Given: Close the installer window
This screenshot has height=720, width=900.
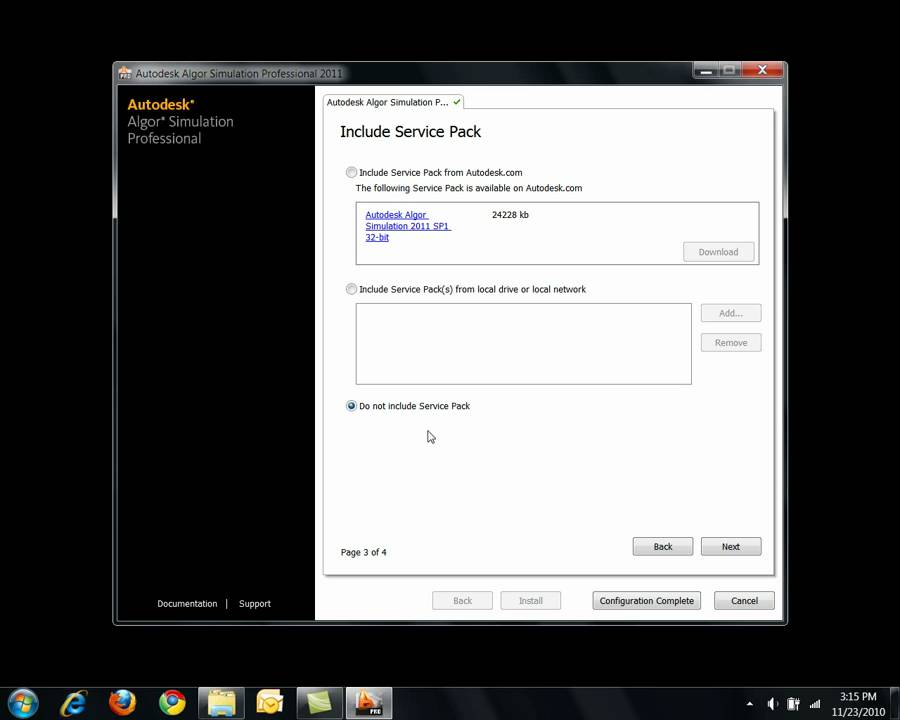Looking at the screenshot, I should [x=762, y=69].
